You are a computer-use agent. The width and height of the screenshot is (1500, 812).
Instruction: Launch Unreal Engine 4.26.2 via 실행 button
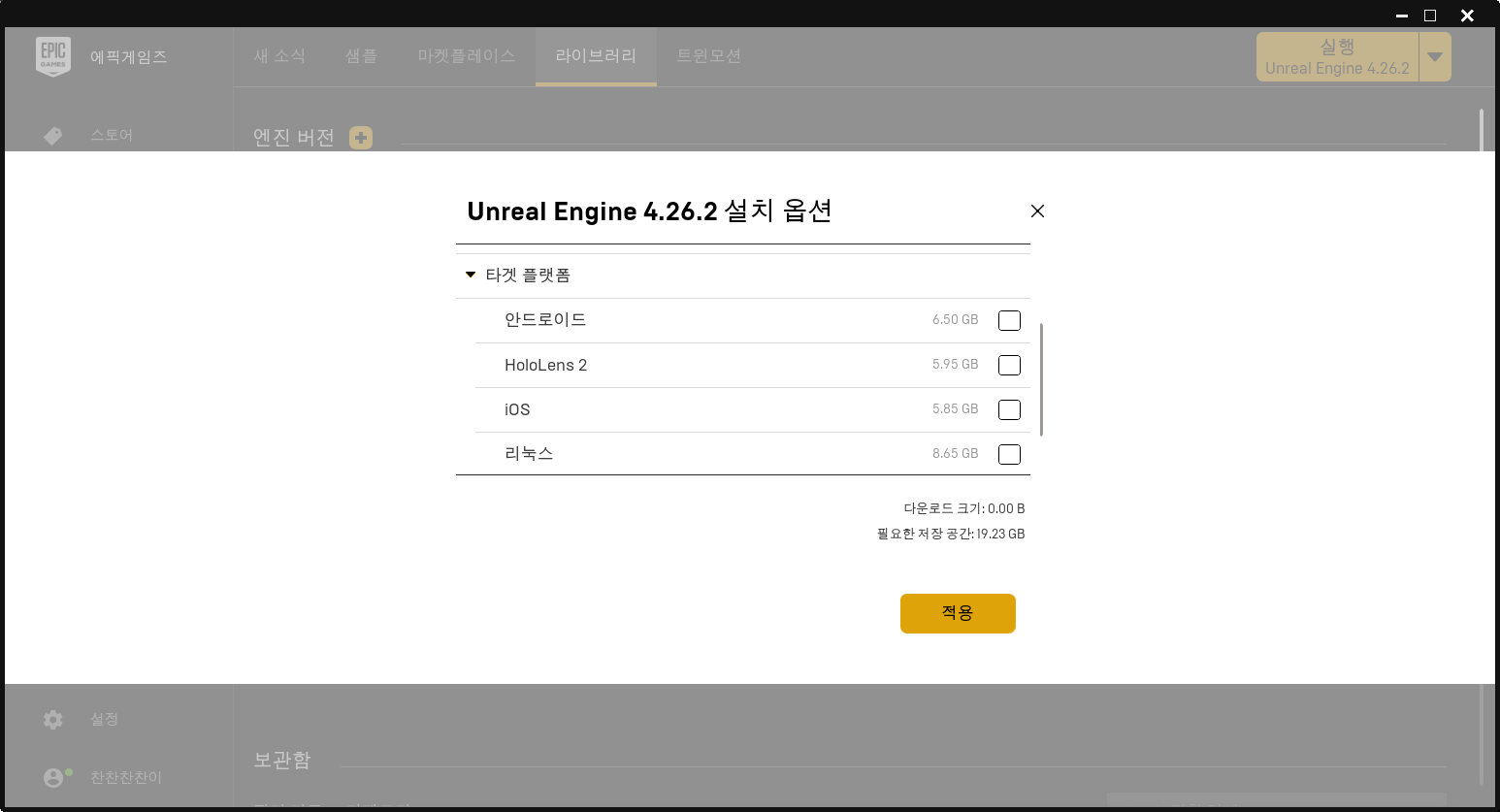[1337, 57]
